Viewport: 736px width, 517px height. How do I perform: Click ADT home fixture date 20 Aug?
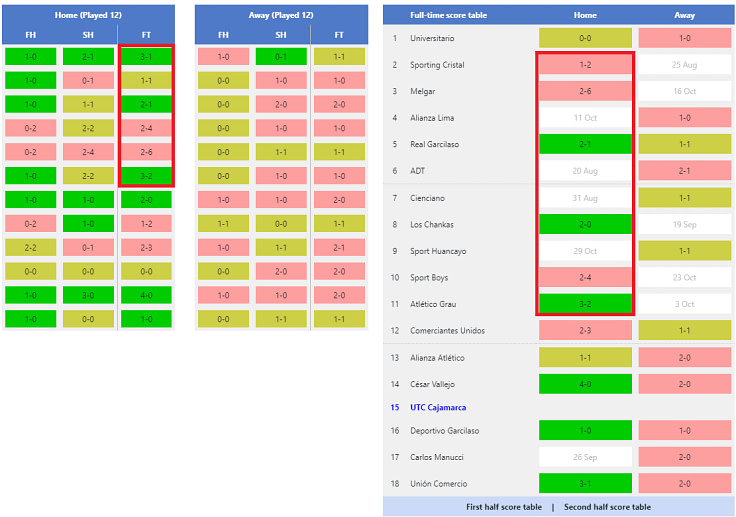[585, 171]
